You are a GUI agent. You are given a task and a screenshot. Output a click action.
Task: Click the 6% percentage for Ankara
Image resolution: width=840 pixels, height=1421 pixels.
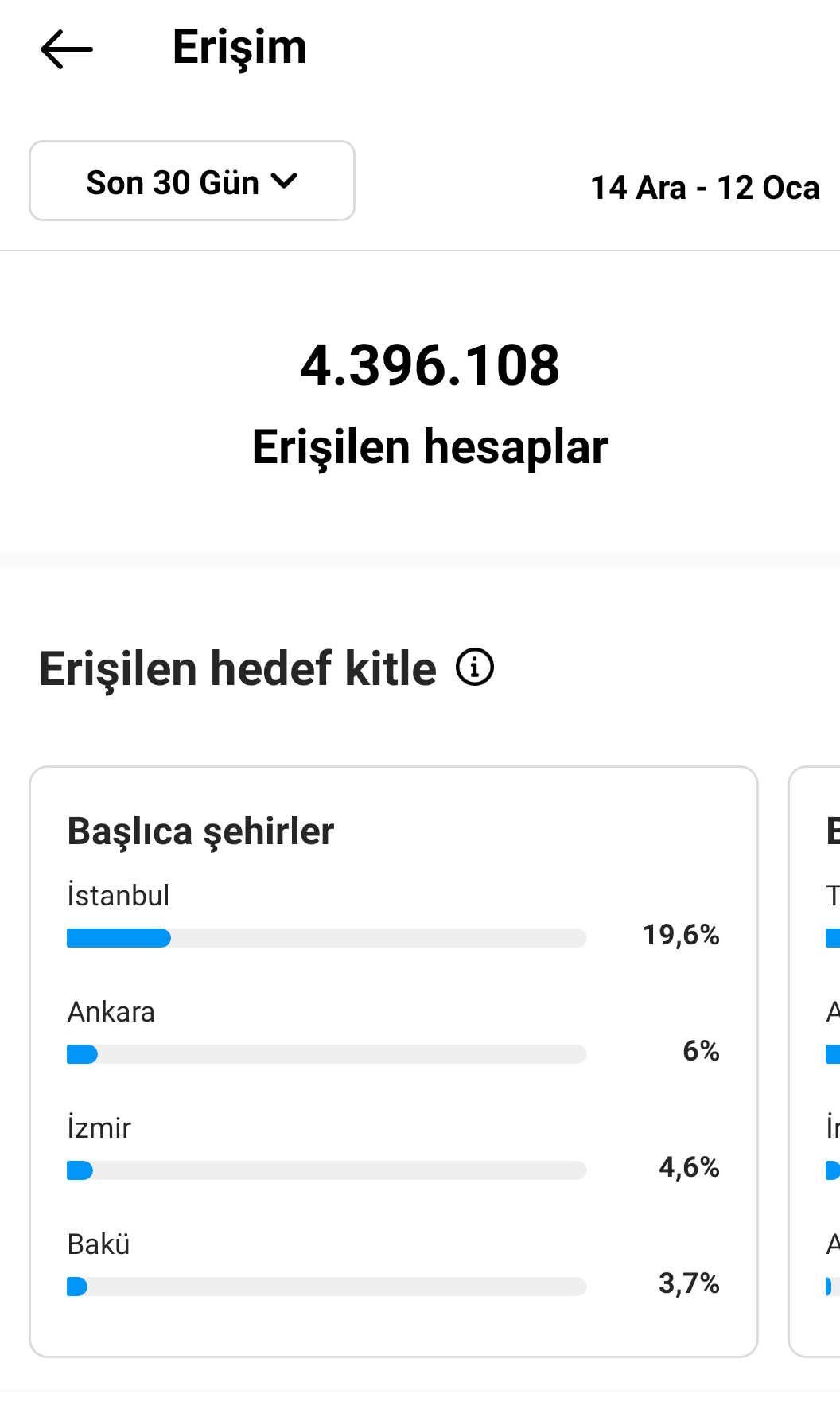tap(701, 1051)
